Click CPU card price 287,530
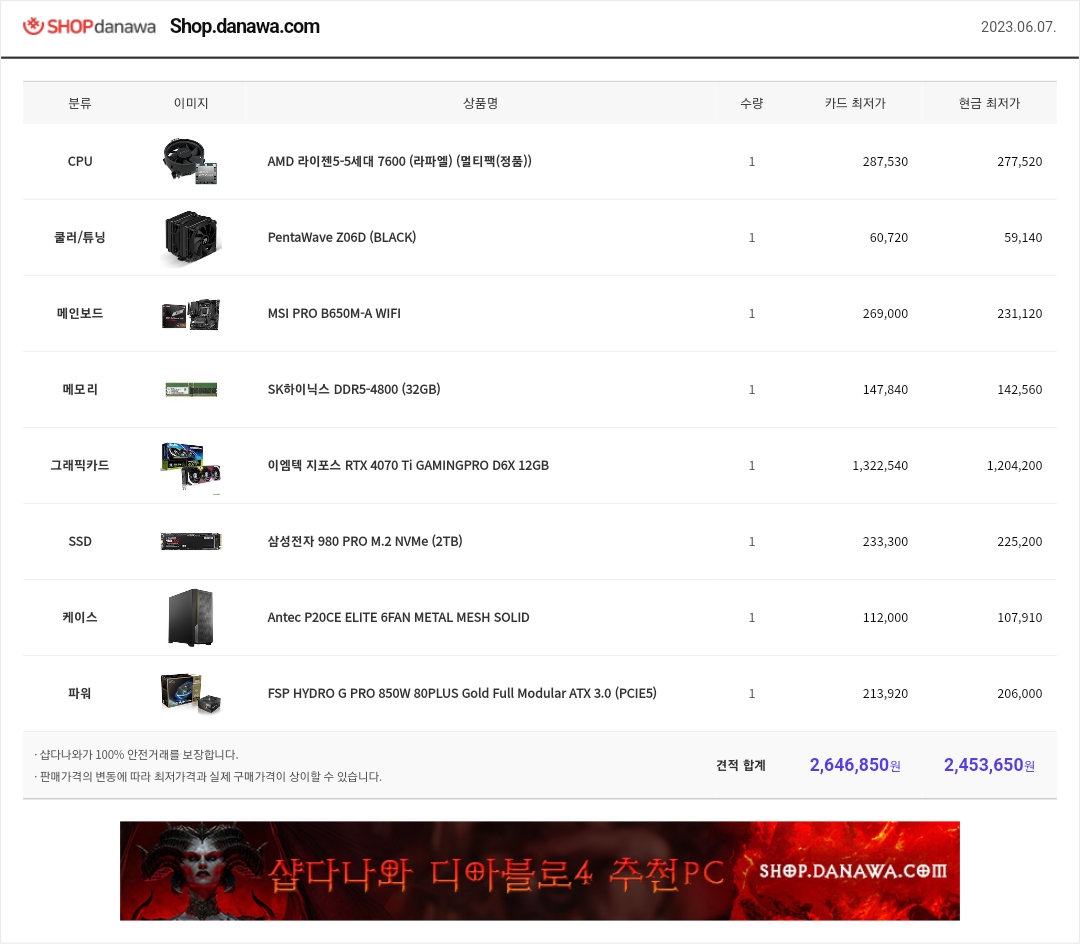Viewport: 1080px width, 950px height. 885,162
